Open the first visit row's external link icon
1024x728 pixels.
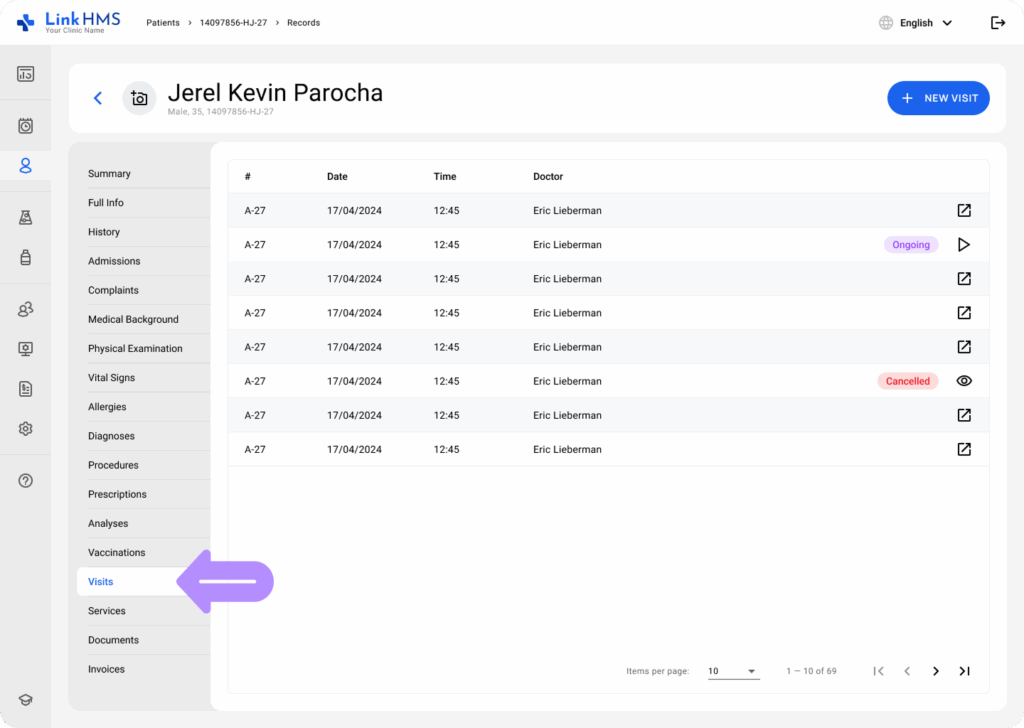click(963, 211)
